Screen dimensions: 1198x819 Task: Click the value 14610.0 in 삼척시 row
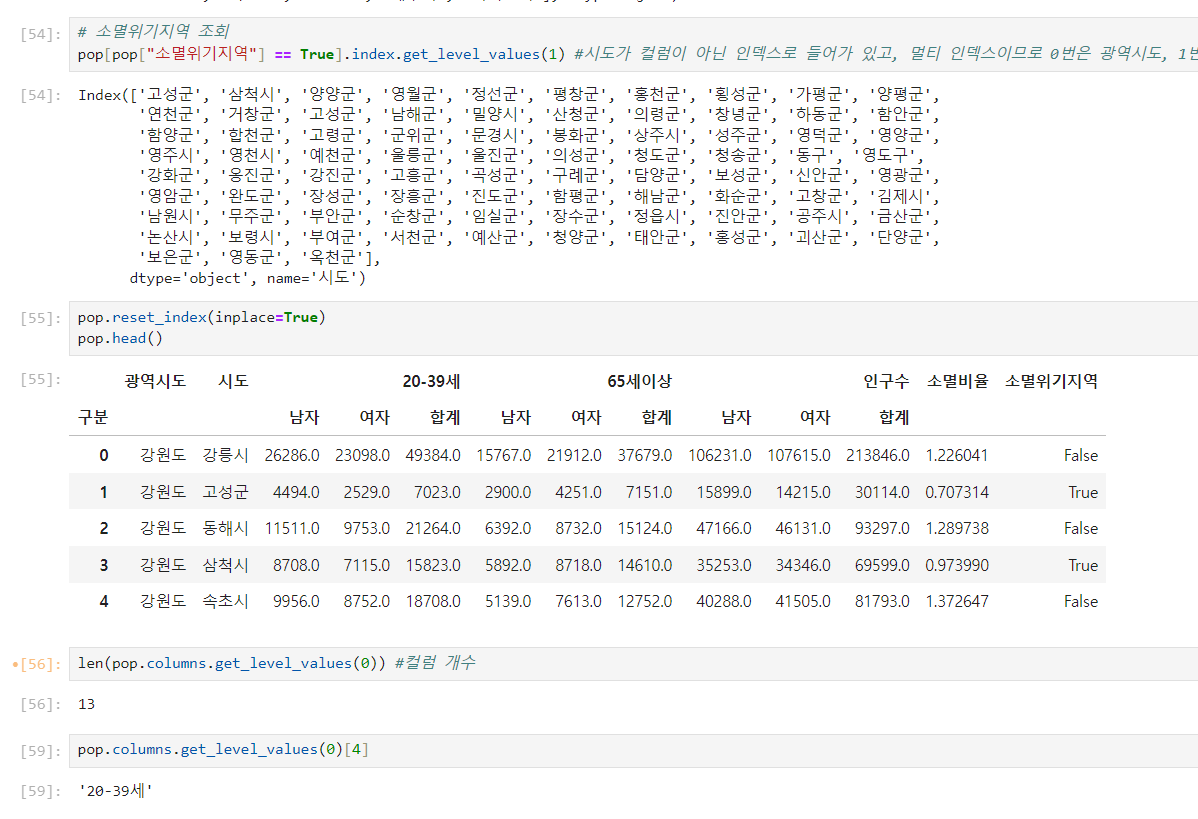point(645,565)
